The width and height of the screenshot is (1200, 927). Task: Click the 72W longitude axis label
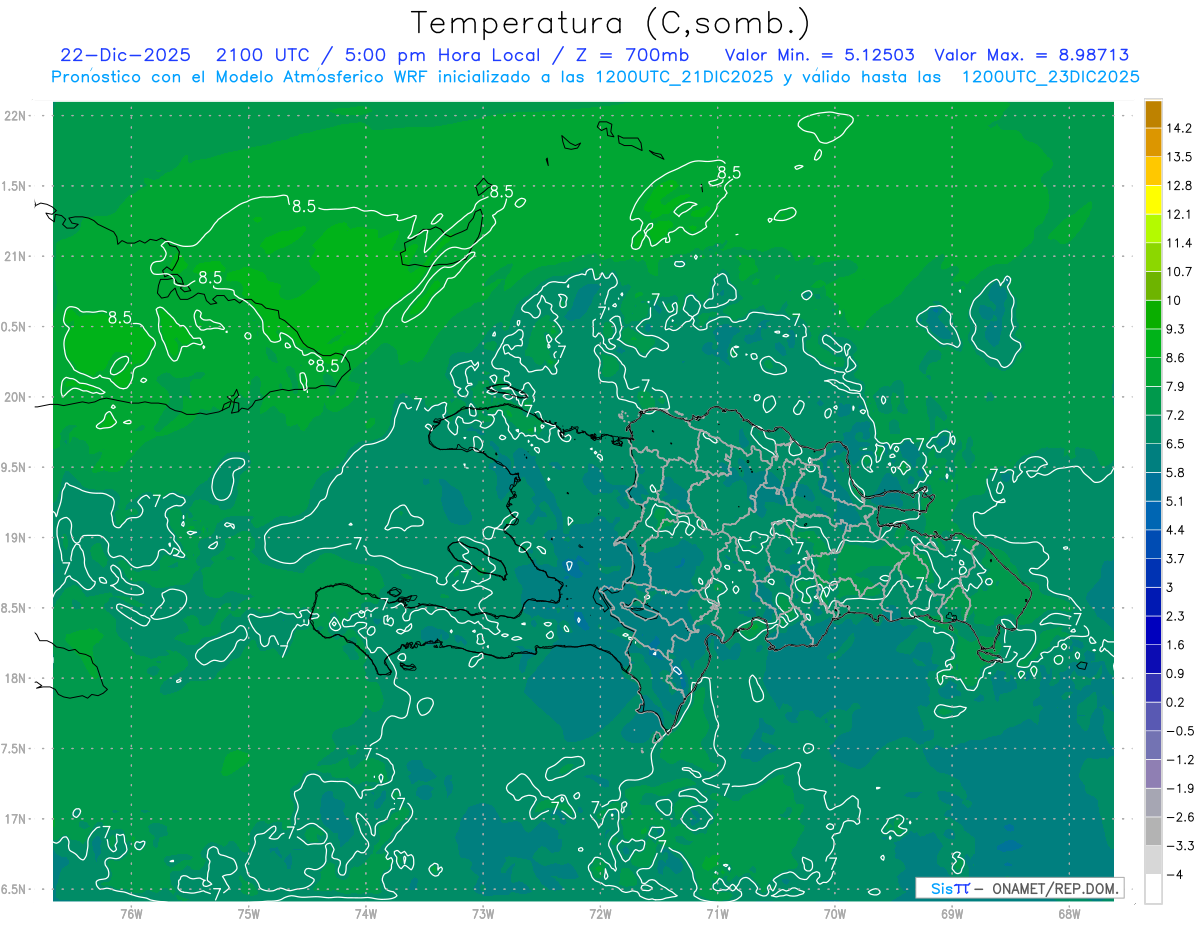[600, 913]
